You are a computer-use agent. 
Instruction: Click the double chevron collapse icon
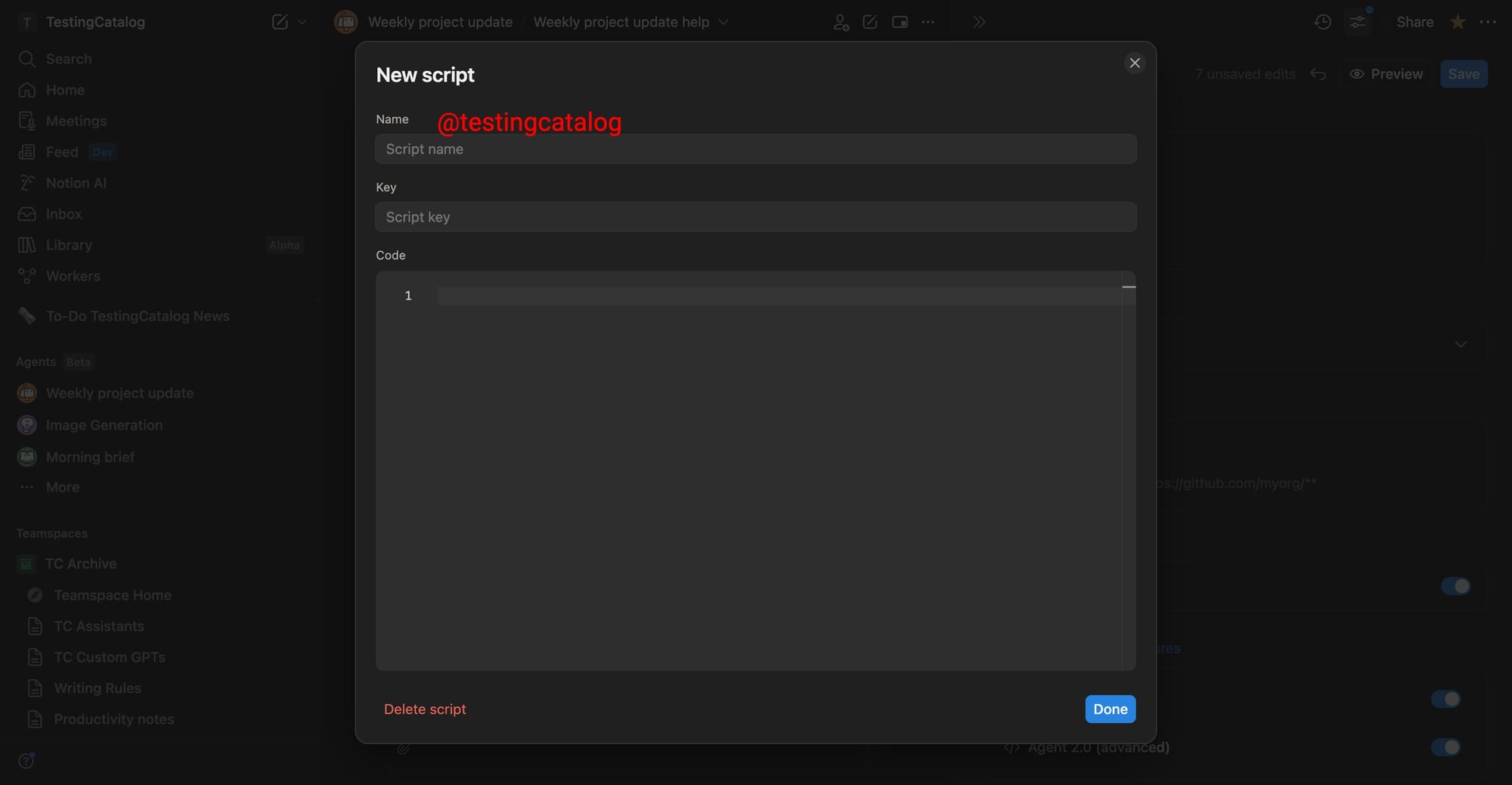979,22
